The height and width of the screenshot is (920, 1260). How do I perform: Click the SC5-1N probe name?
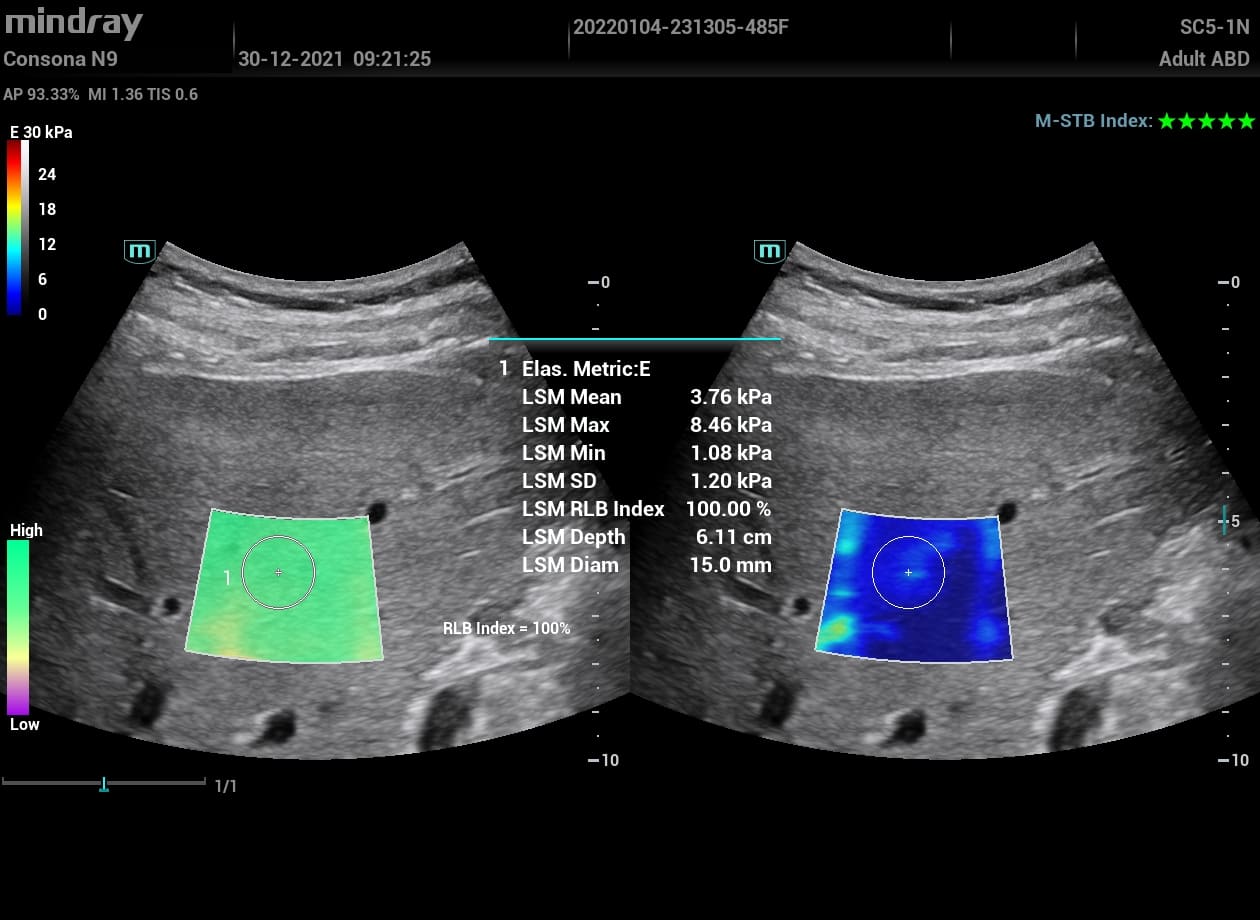pos(1214,27)
